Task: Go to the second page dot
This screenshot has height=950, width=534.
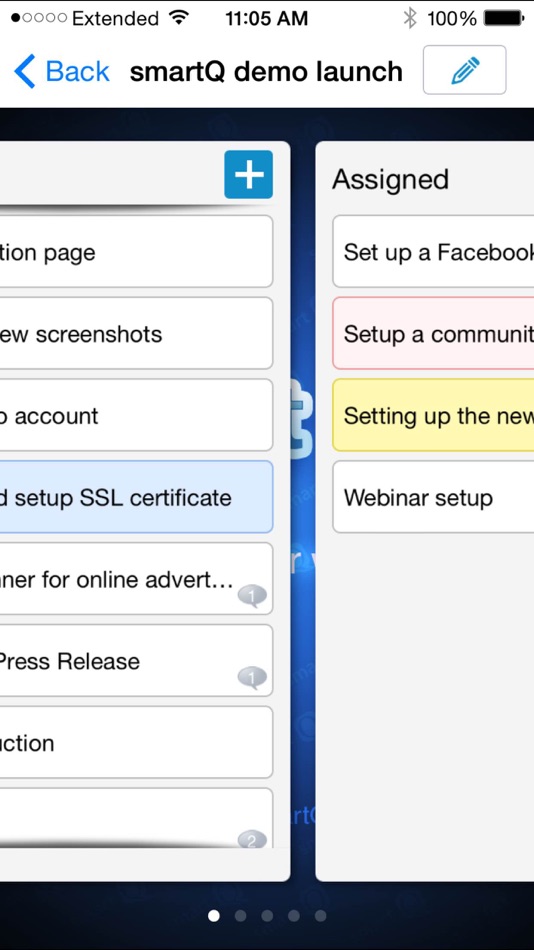Action: [x=241, y=915]
